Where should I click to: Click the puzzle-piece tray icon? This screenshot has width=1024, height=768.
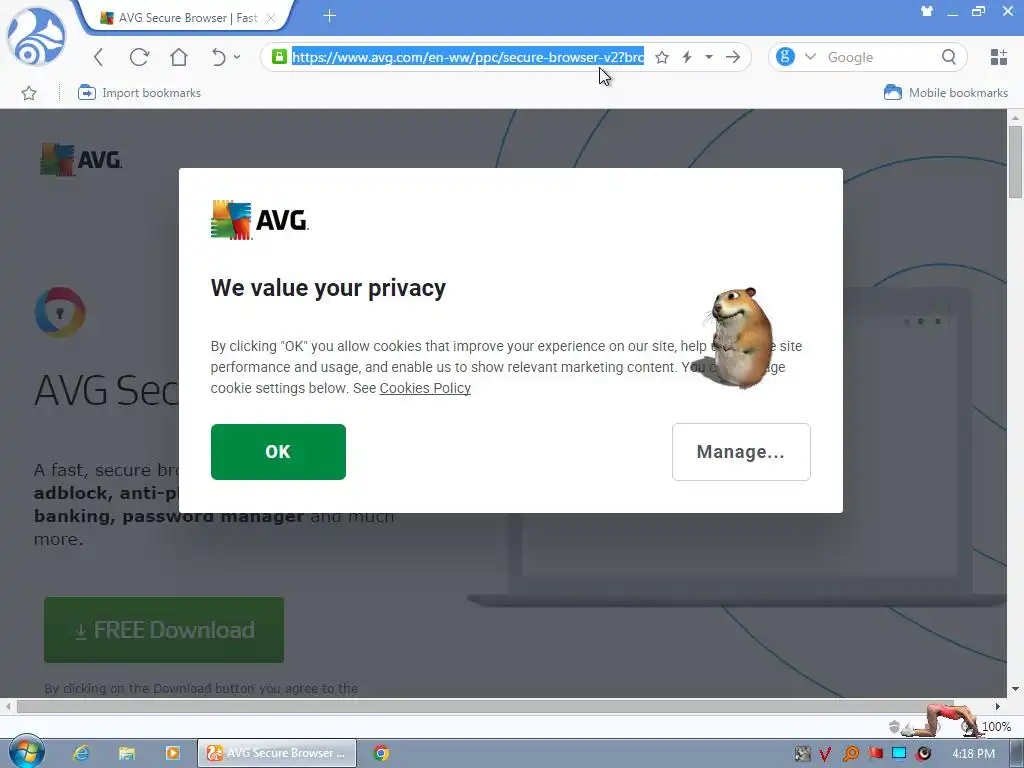(x=802, y=754)
